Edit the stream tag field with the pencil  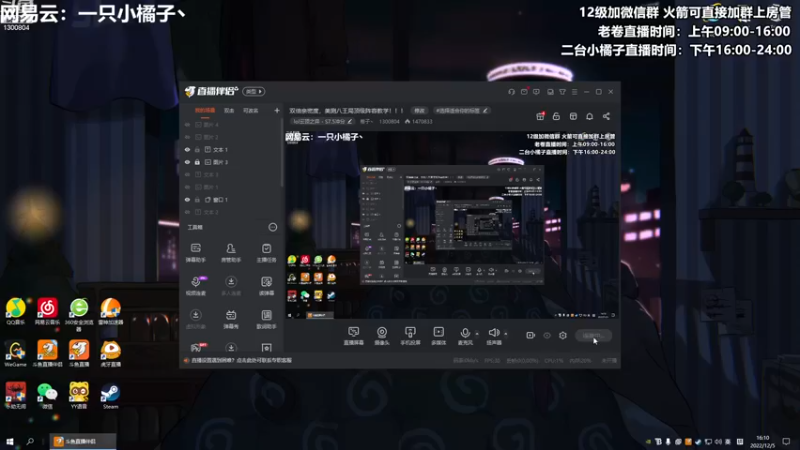coord(485,110)
